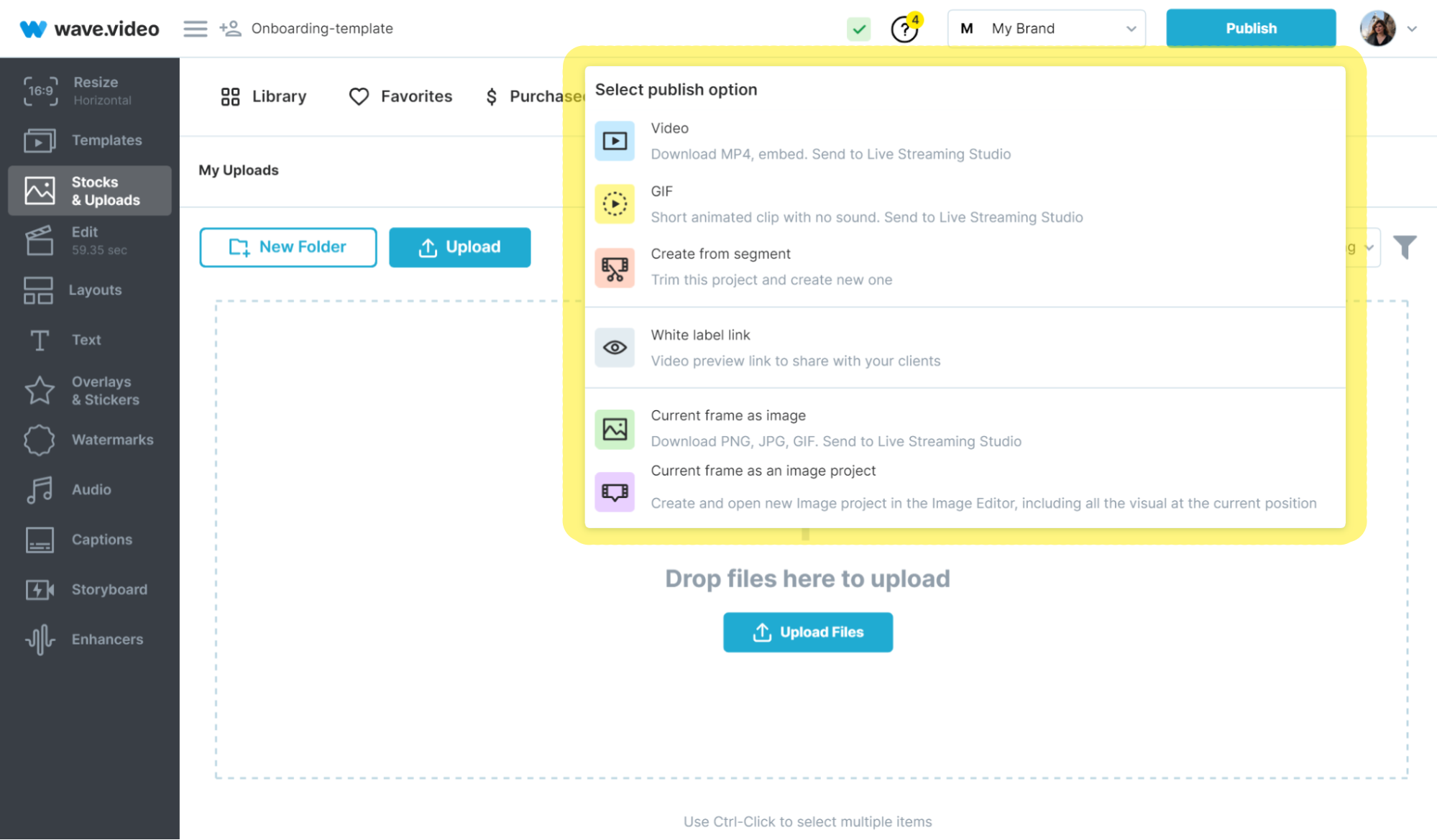This screenshot has height=840, width=1437.
Task: Select Templates in the left sidebar
Action: point(90,140)
